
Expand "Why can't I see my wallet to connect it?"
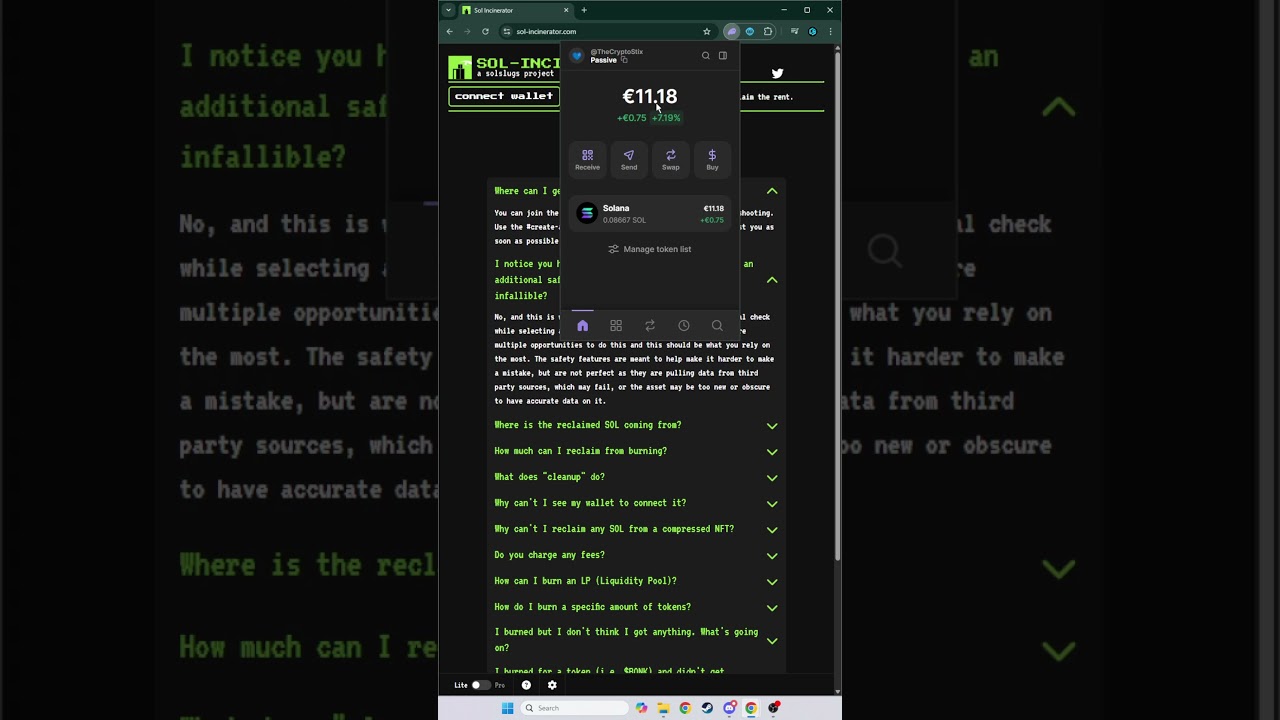636,503
